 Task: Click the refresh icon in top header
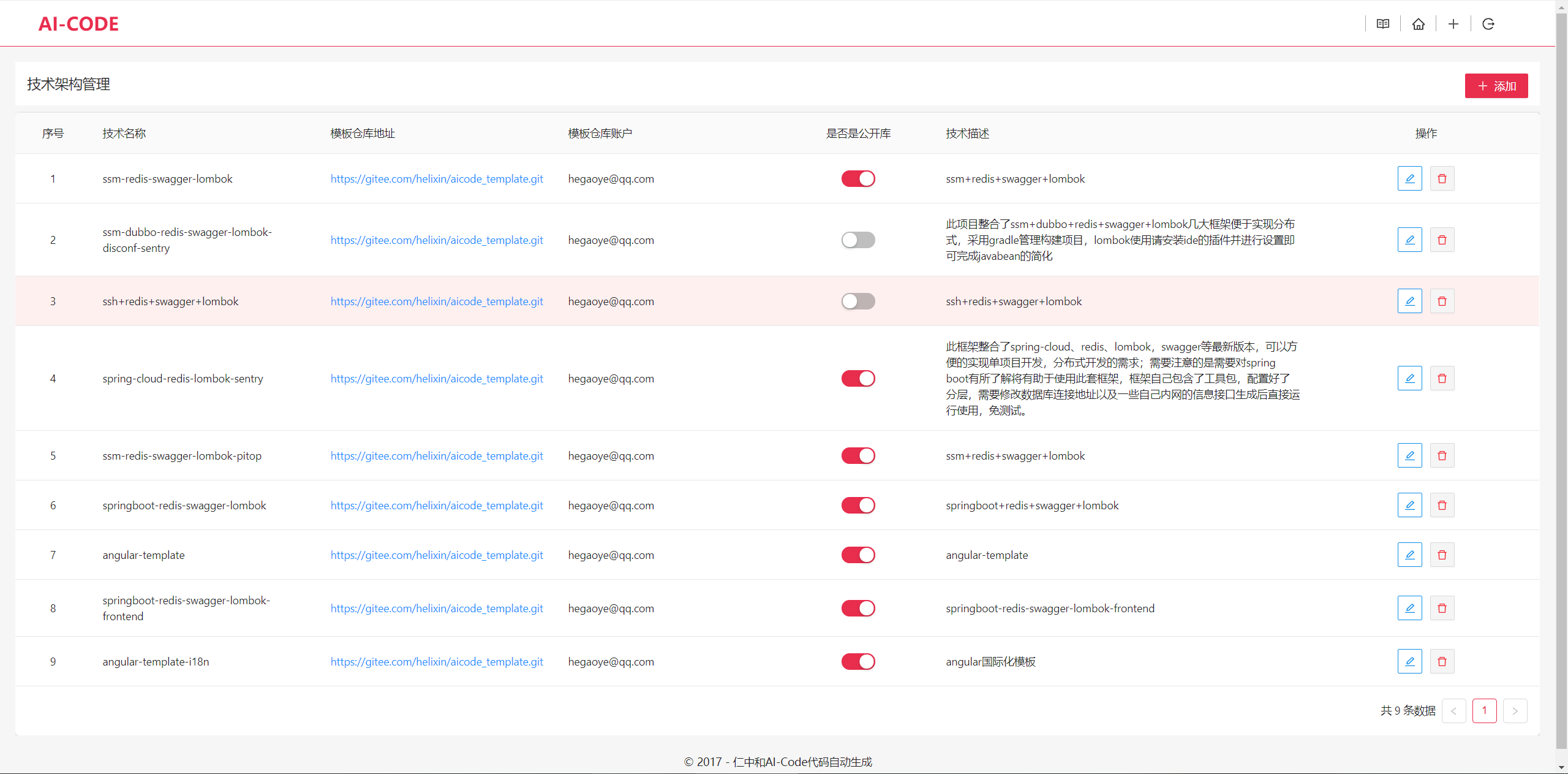[1488, 24]
